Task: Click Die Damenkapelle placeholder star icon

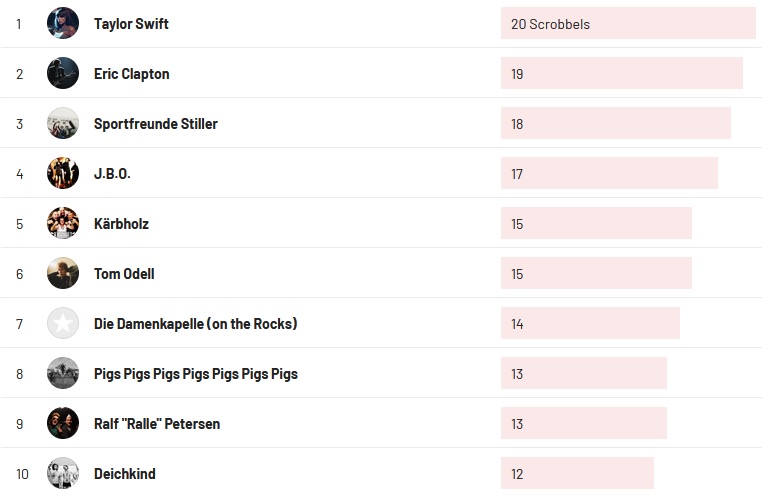Action: 63,323
